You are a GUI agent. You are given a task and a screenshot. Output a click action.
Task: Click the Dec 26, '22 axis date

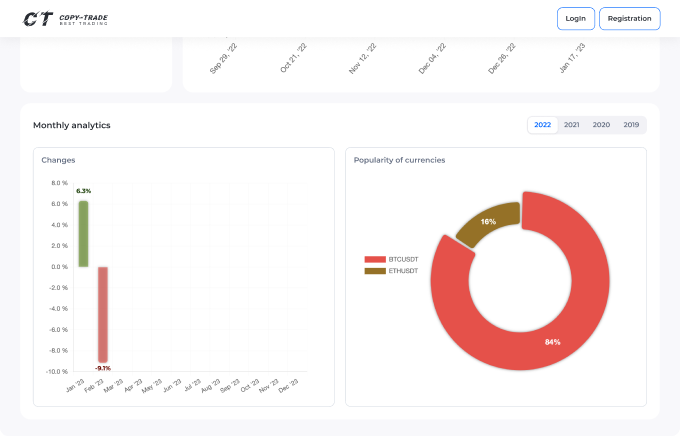click(502, 59)
